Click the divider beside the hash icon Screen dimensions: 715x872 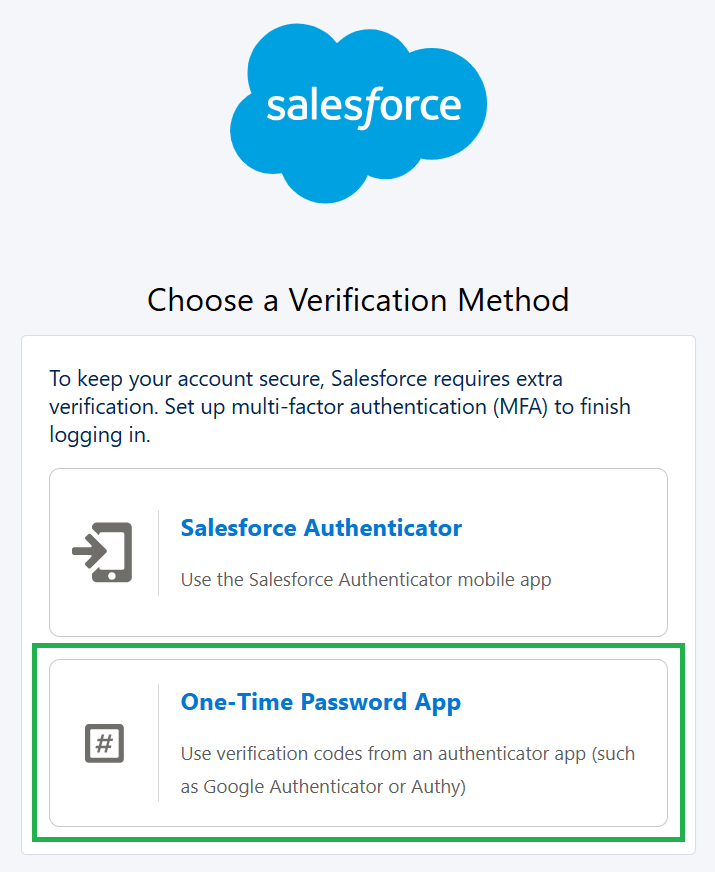158,743
